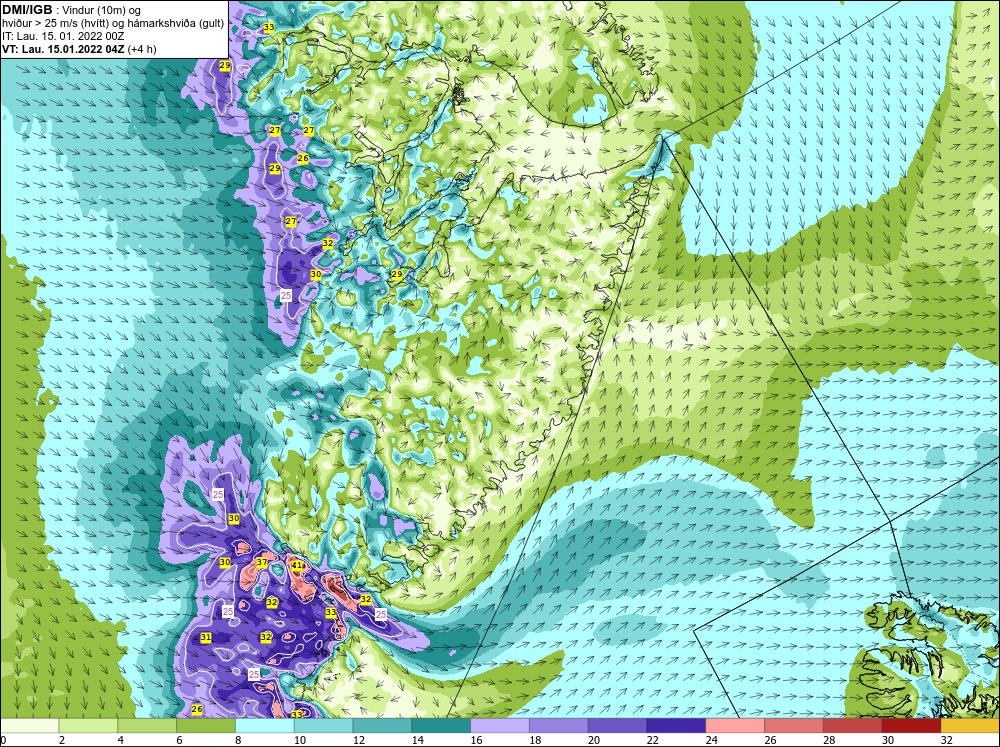1000x747 pixels.
Task: Select the 8–10 m/s light cyan legend swatch
Action: click(x=265, y=726)
